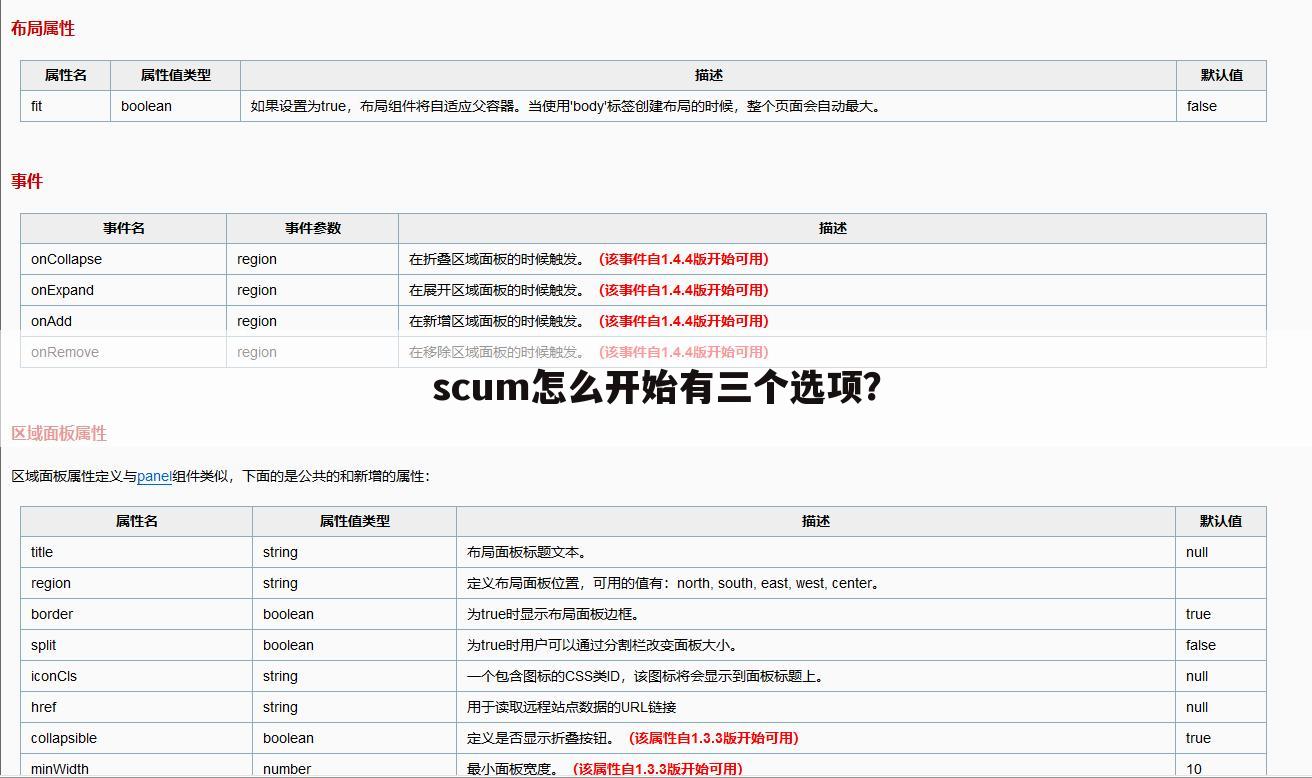Select the href property name cell
The height and width of the screenshot is (778, 1312).
(x=137, y=707)
